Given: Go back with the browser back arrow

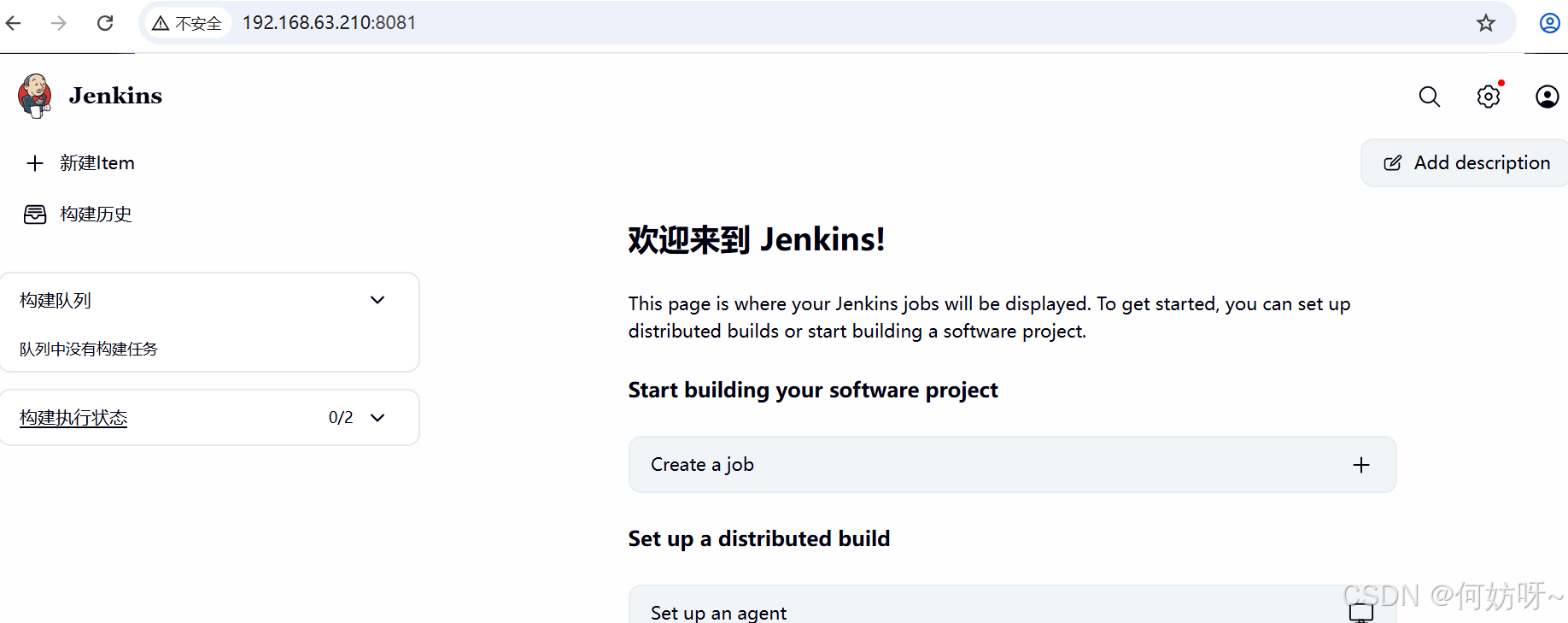Looking at the screenshot, I should point(14,23).
